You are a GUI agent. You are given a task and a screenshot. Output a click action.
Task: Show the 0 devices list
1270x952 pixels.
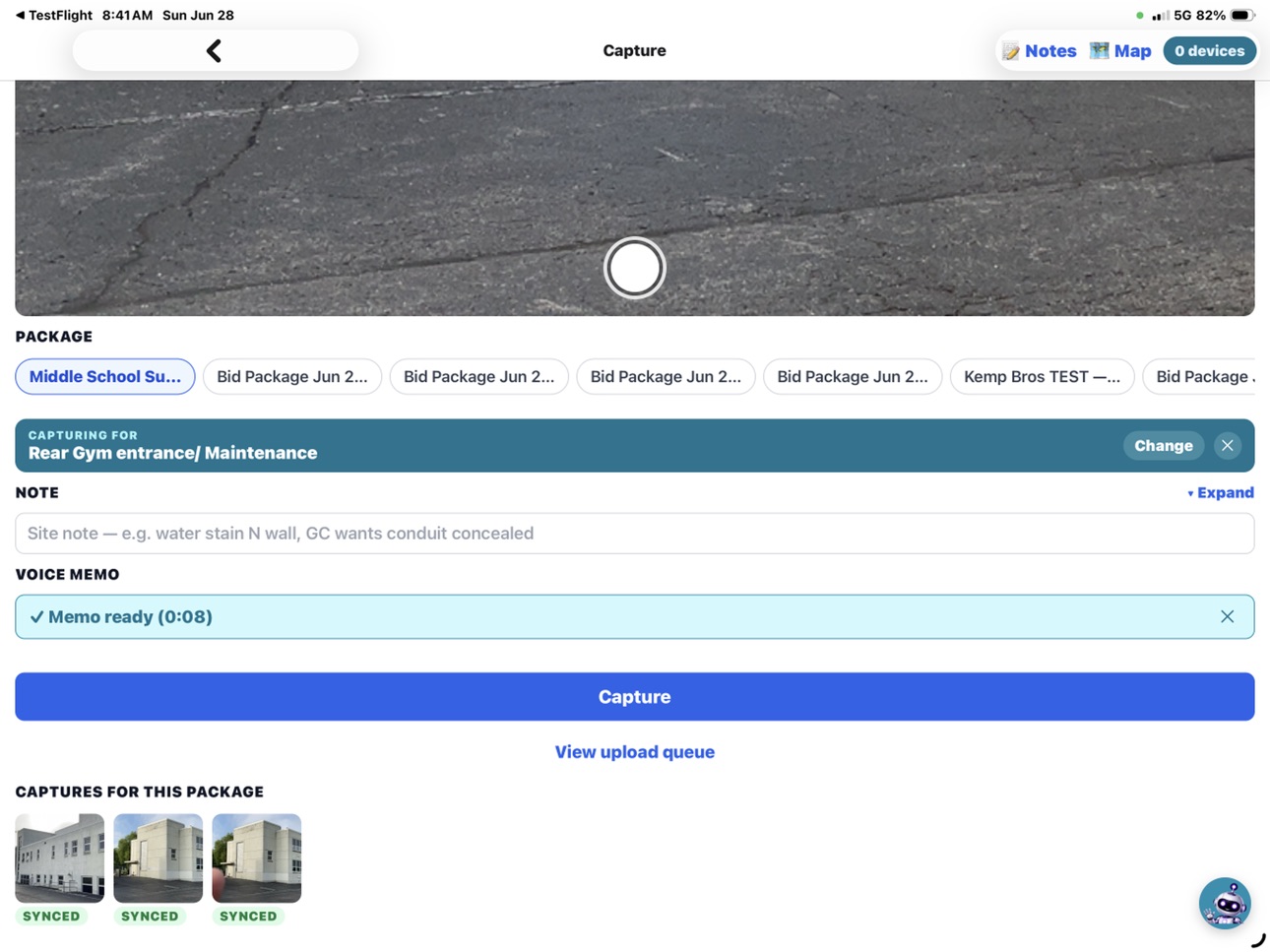pos(1209,51)
